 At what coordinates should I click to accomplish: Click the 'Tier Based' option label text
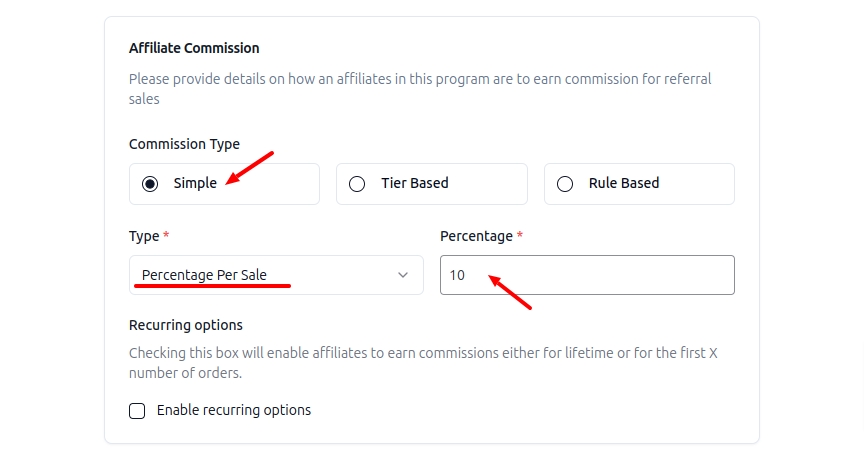pos(414,184)
